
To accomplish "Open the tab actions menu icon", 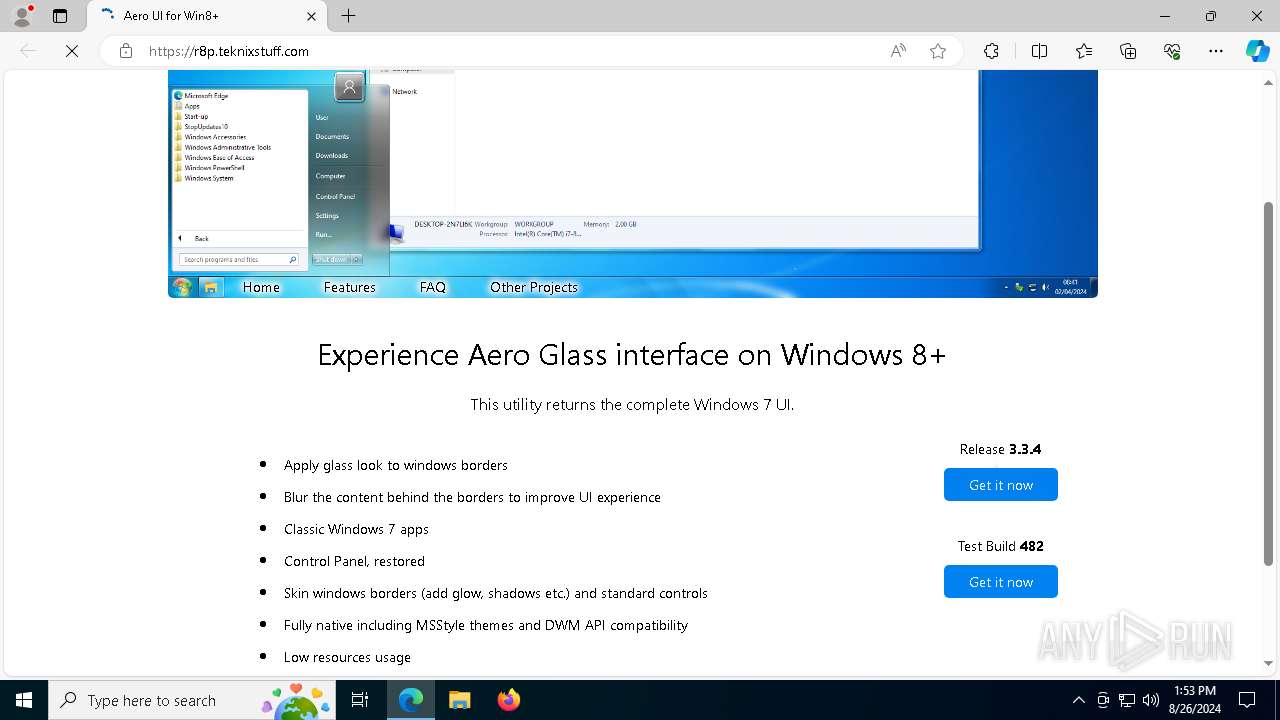I will click(60, 16).
